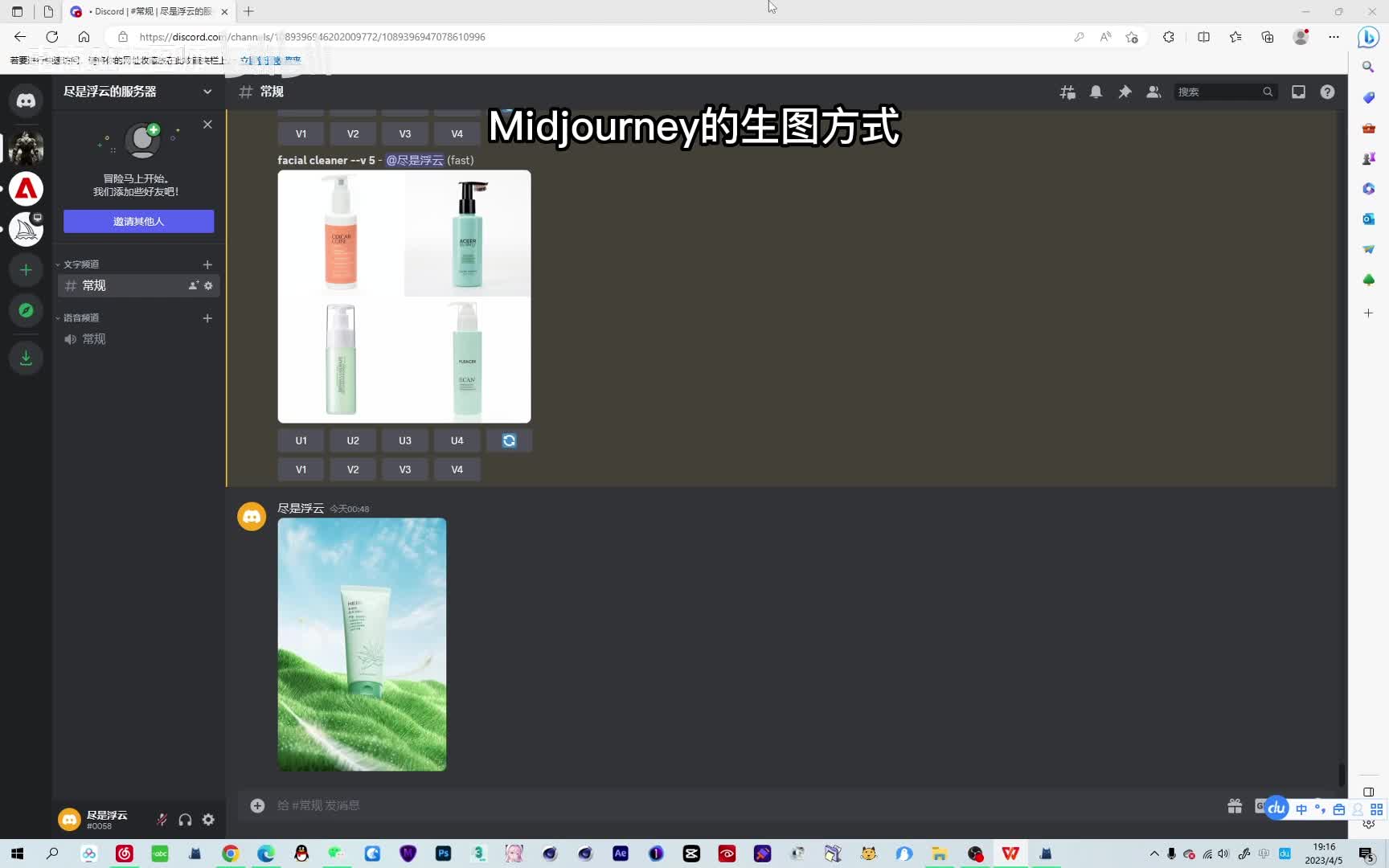Select the 常规 text channel
The image size is (1389, 868).
click(x=94, y=285)
